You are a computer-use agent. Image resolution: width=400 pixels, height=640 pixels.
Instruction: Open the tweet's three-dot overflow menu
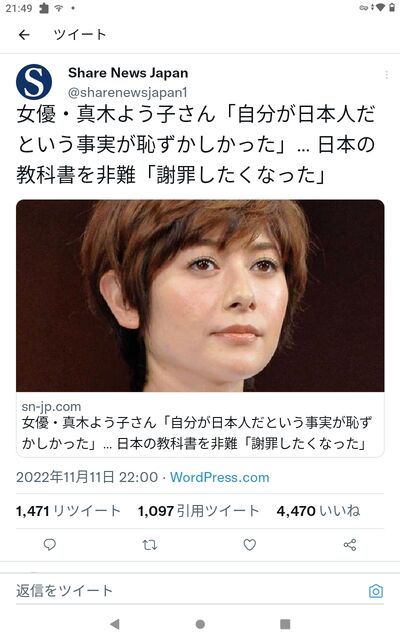coord(386,75)
